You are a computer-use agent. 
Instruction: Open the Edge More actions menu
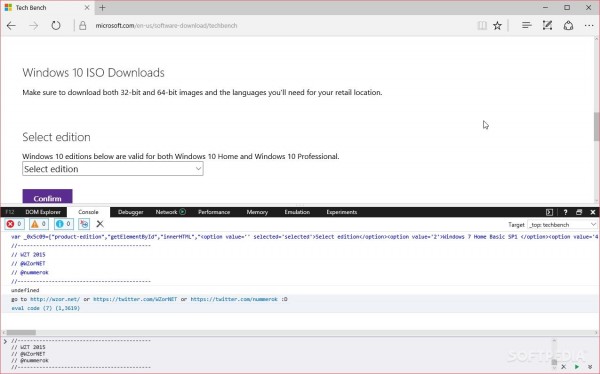click(589, 26)
